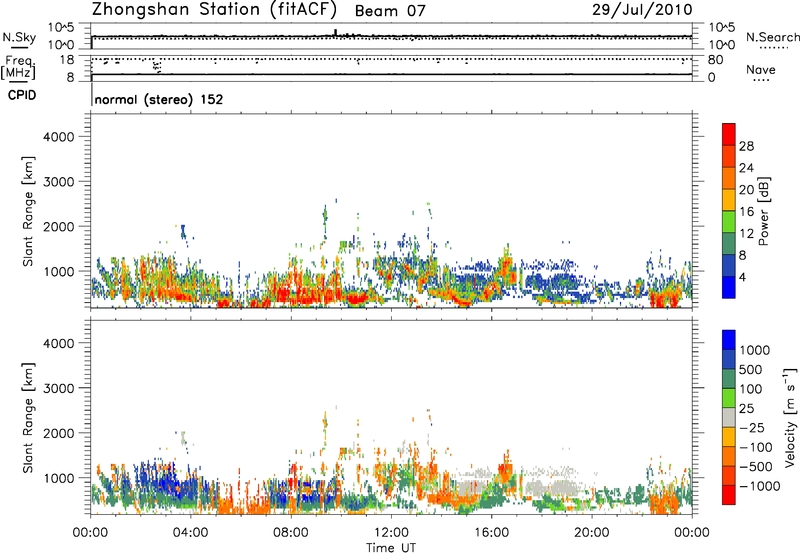
Task: Click the '20:00' time axis label
Action: [592, 533]
